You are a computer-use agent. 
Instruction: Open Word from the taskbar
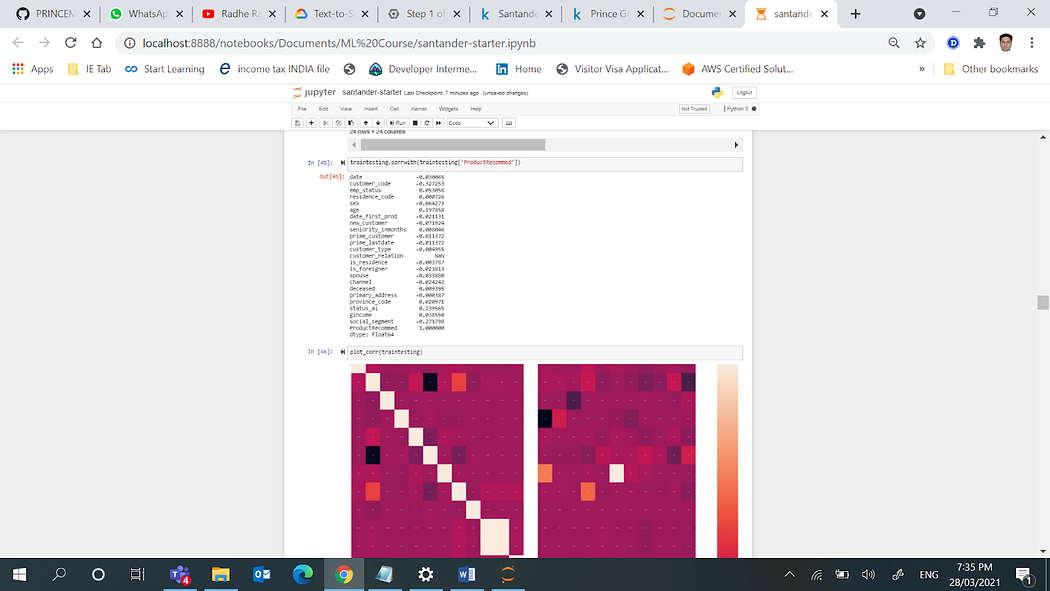pyautogui.click(x=467, y=574)
